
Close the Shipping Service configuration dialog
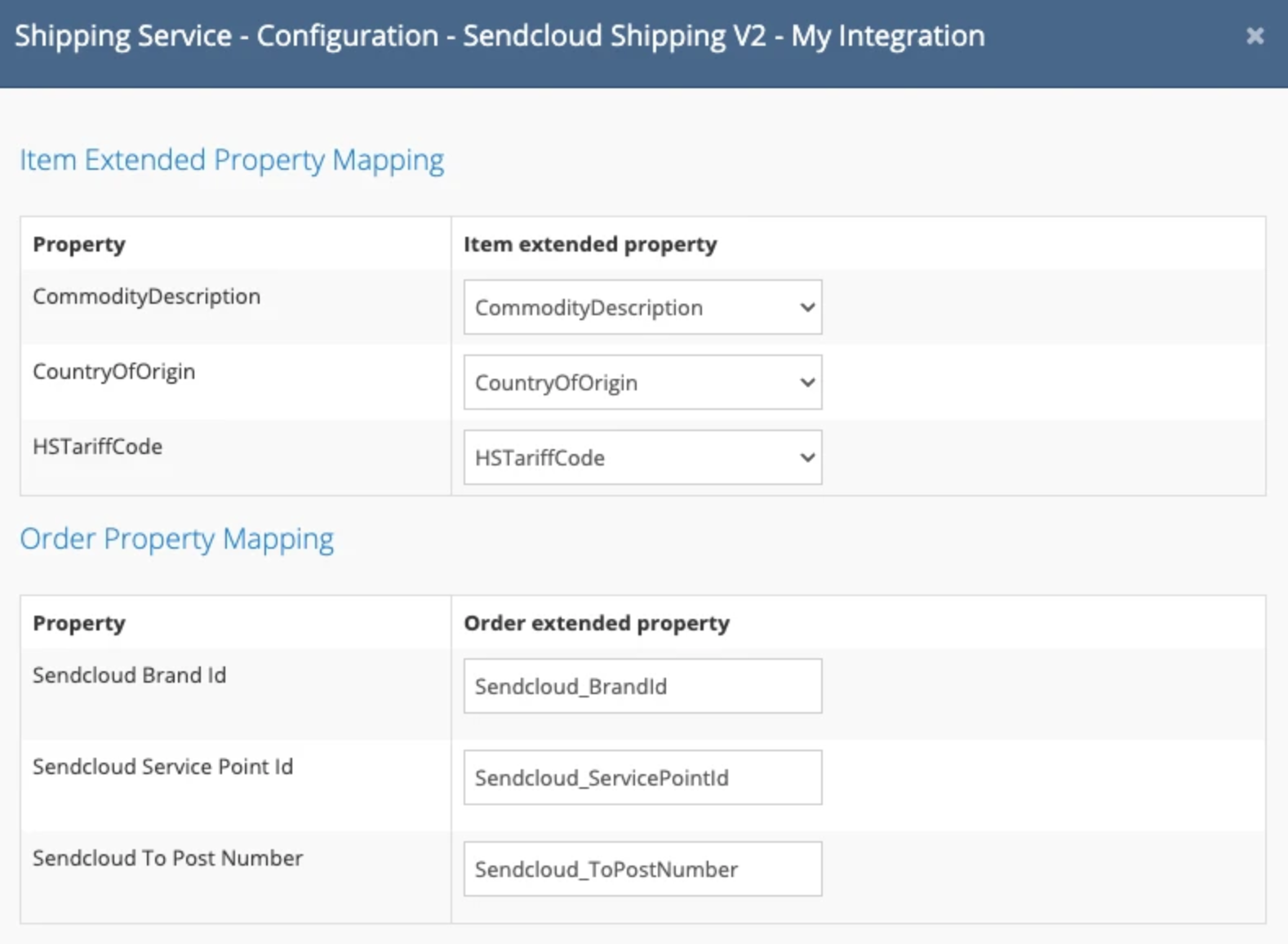[x=1255, y=36]
